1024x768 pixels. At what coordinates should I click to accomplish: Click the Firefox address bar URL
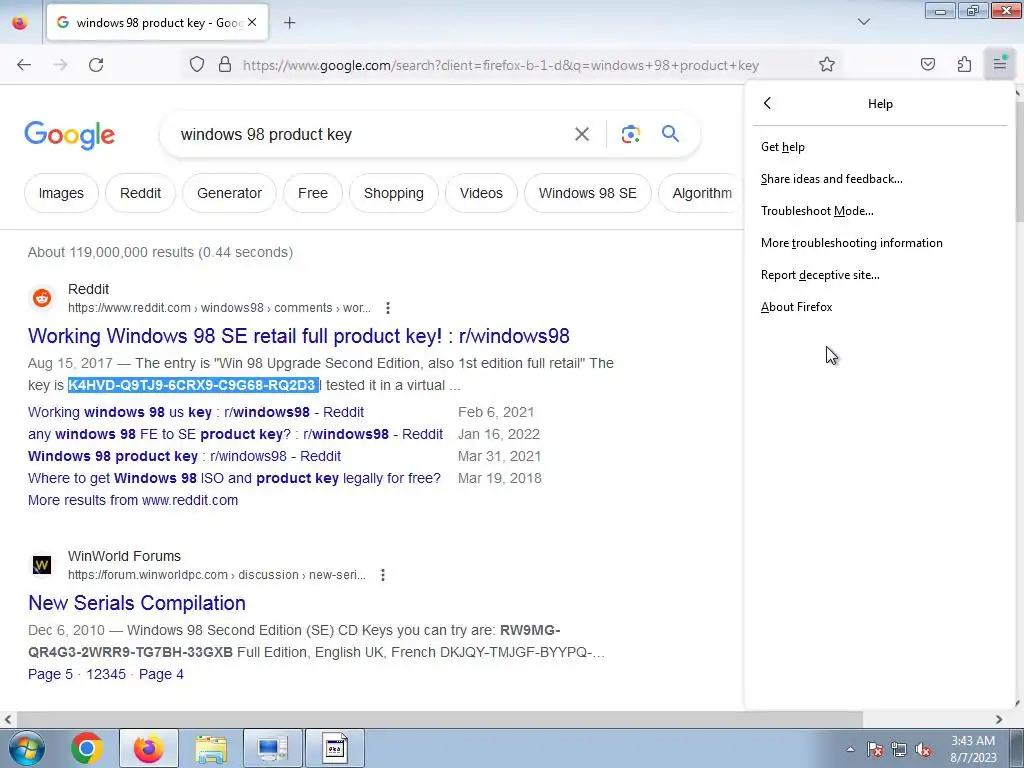coord(500,65)
